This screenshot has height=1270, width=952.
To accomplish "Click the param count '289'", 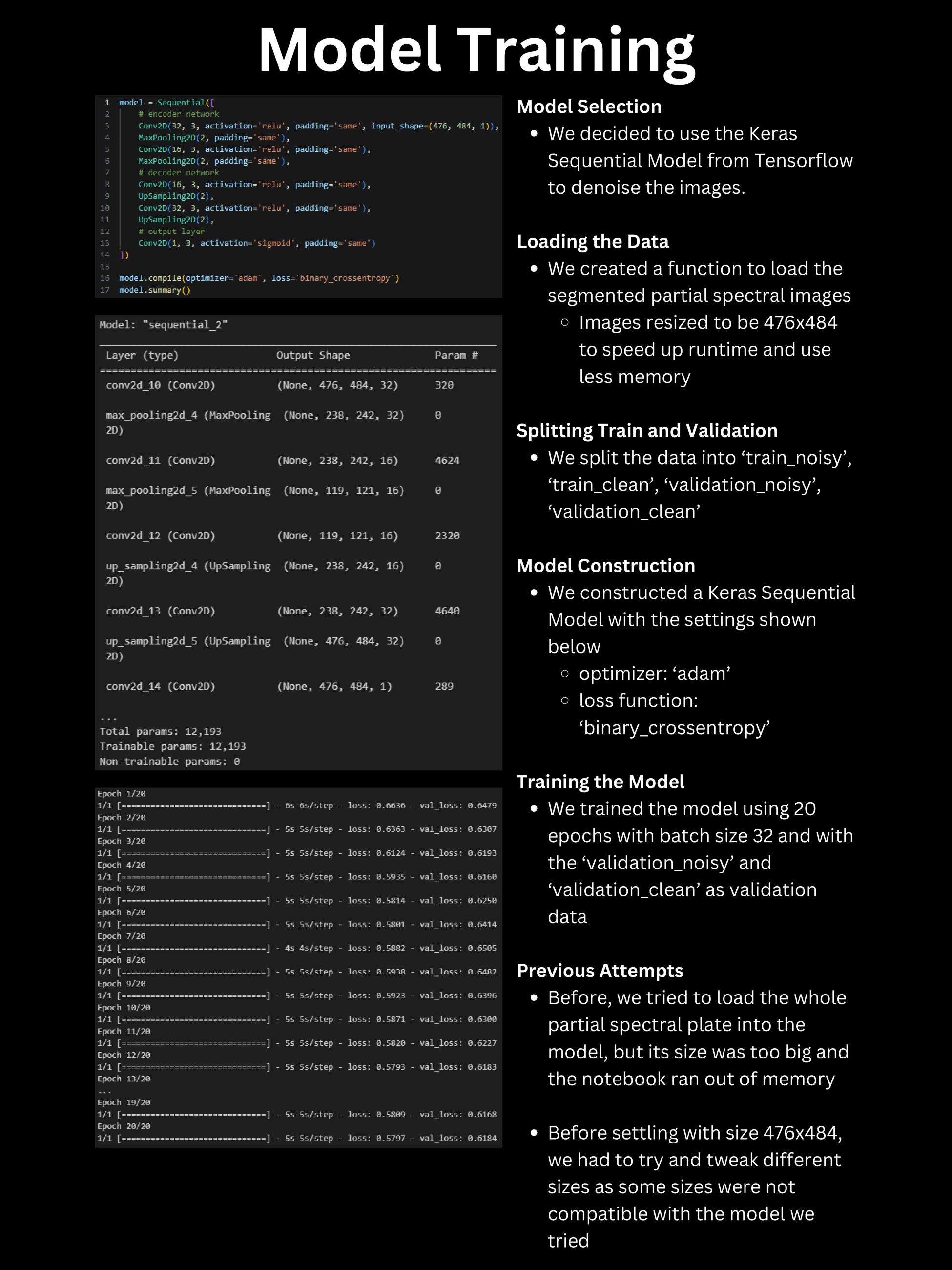I will pyautogui.click(x=444, y=686).
